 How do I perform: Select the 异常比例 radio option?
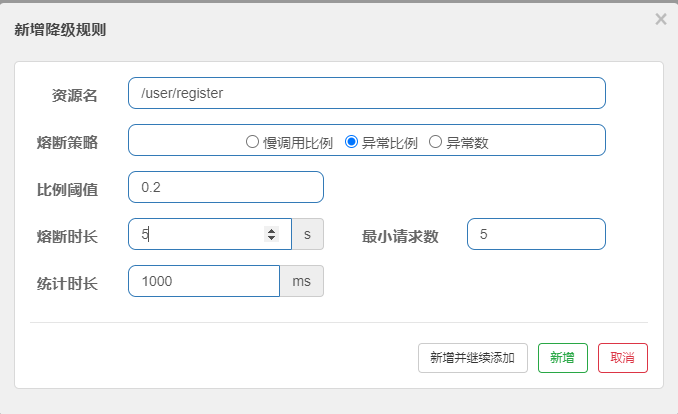tap(351, 142)
